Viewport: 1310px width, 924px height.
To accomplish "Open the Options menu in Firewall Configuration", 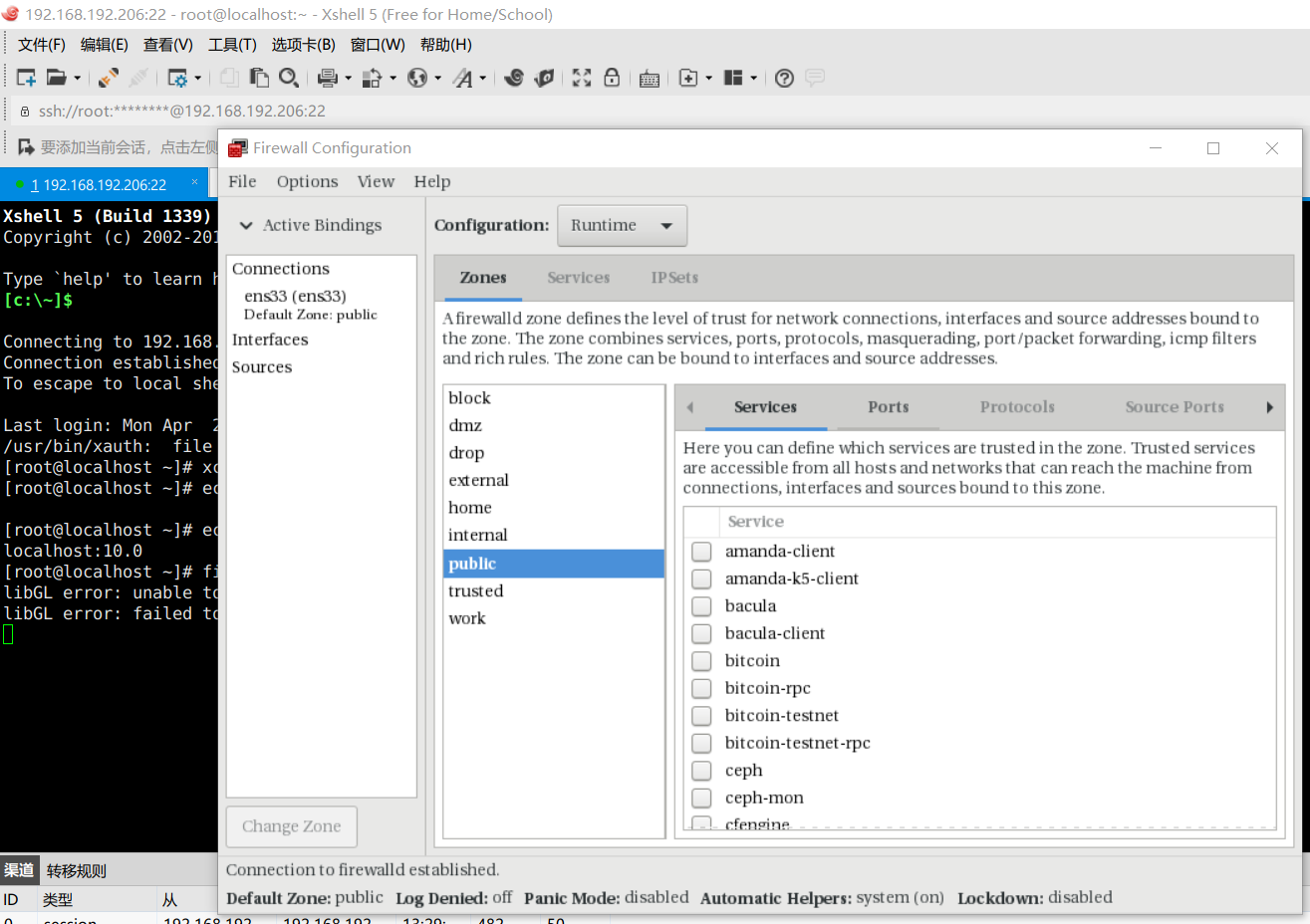I will [307, 181].
